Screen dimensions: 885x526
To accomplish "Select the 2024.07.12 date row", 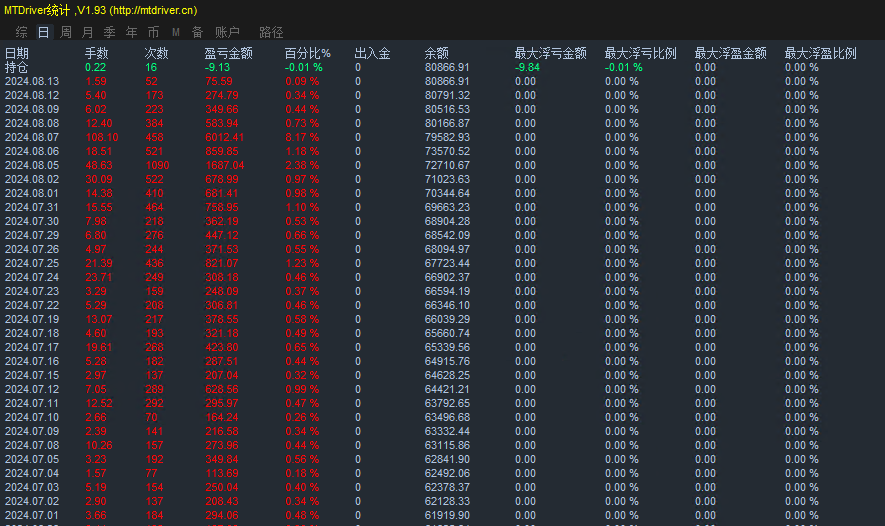I will click(x=32, y=389).
